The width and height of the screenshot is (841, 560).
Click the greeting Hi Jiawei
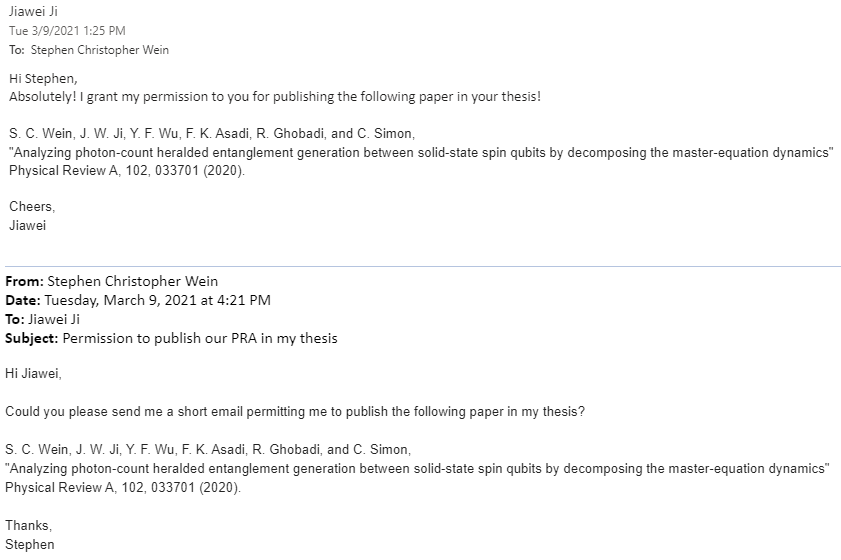33,373
